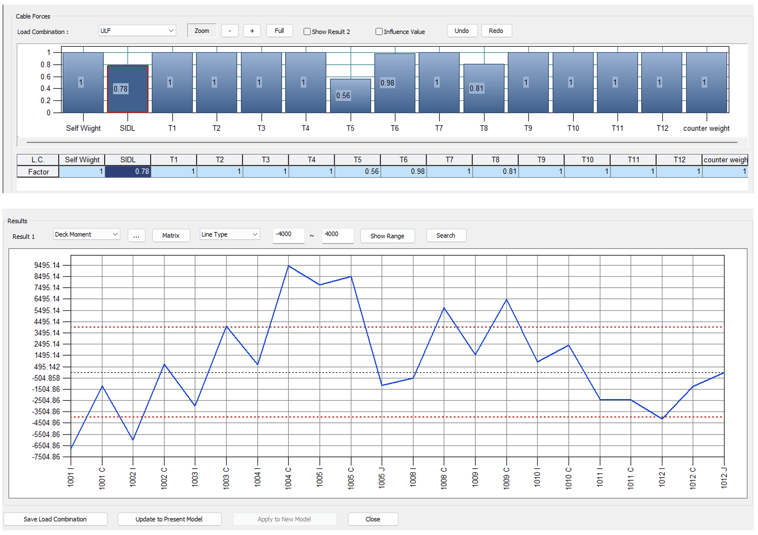Click Update to Present Model

(169, 519)
